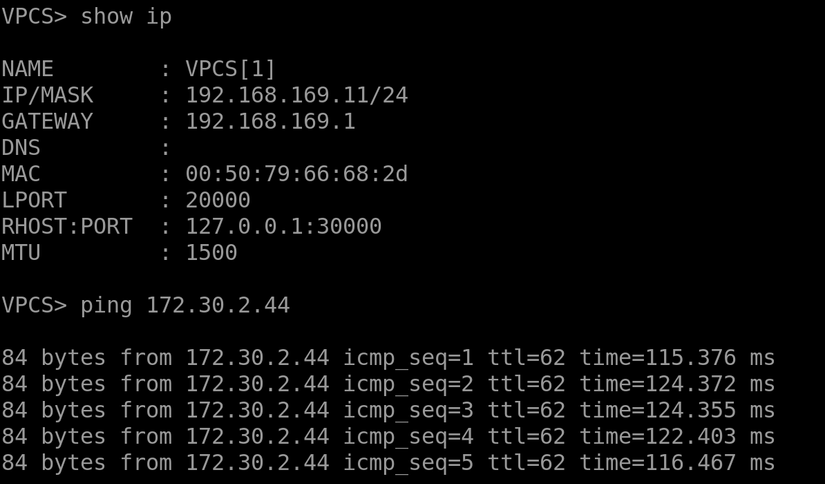
Task: Click the DNS field label
Action: tap(21, 148)
